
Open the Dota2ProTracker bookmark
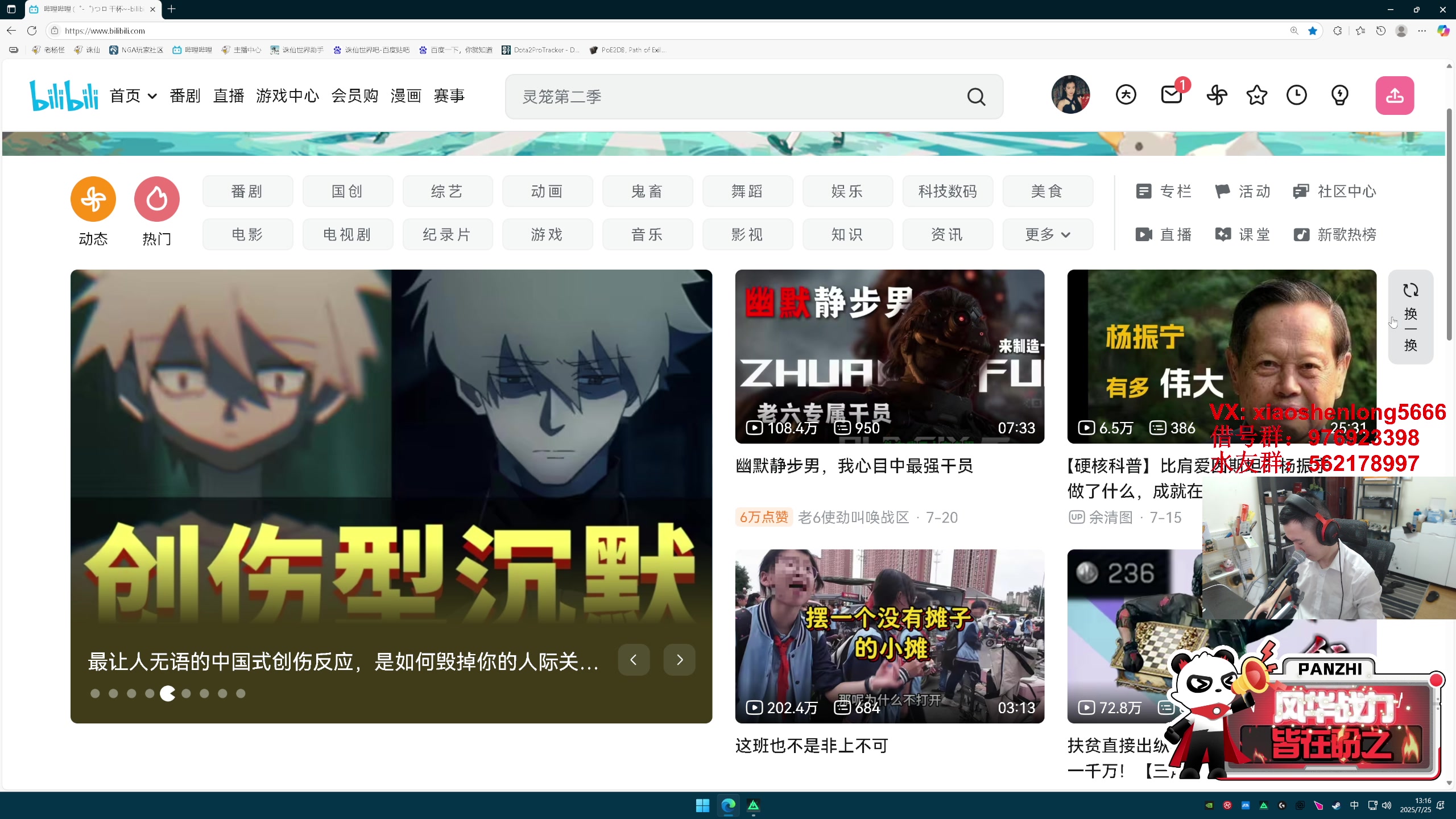[541, 50]
